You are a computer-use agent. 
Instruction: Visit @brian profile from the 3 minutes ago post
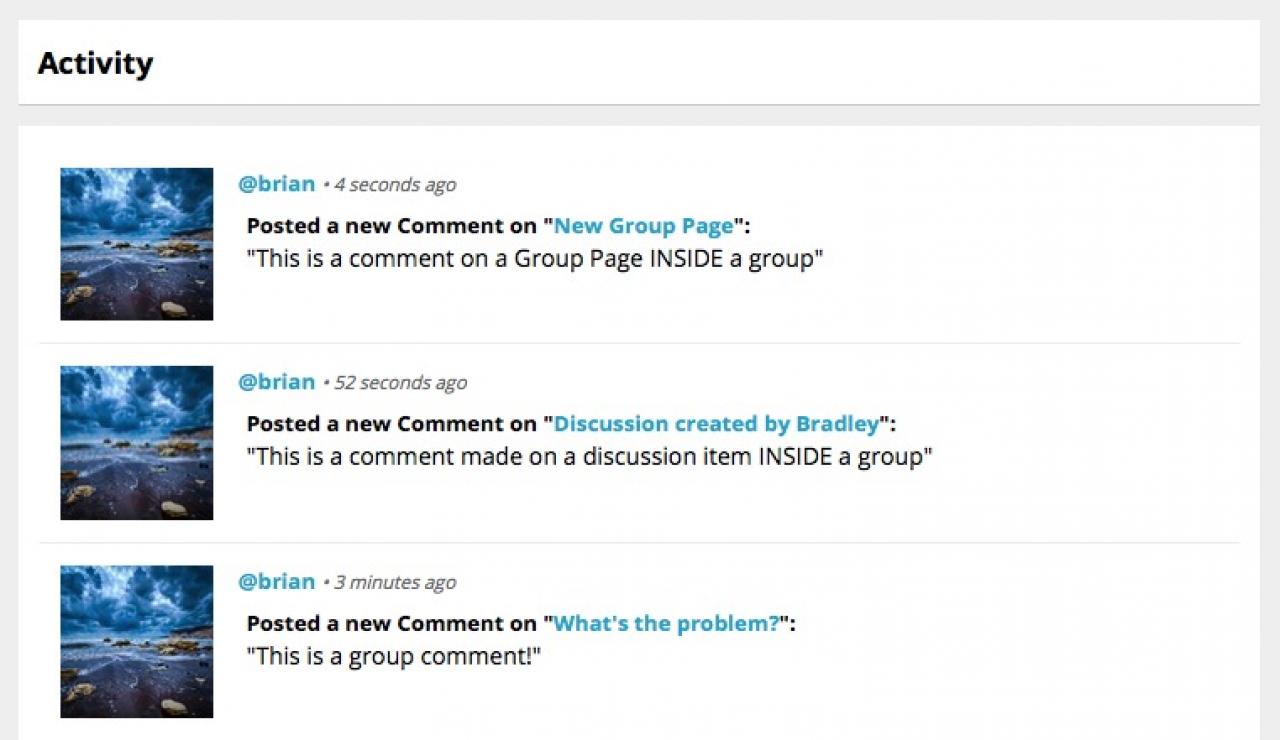click(x=277, y=582)
